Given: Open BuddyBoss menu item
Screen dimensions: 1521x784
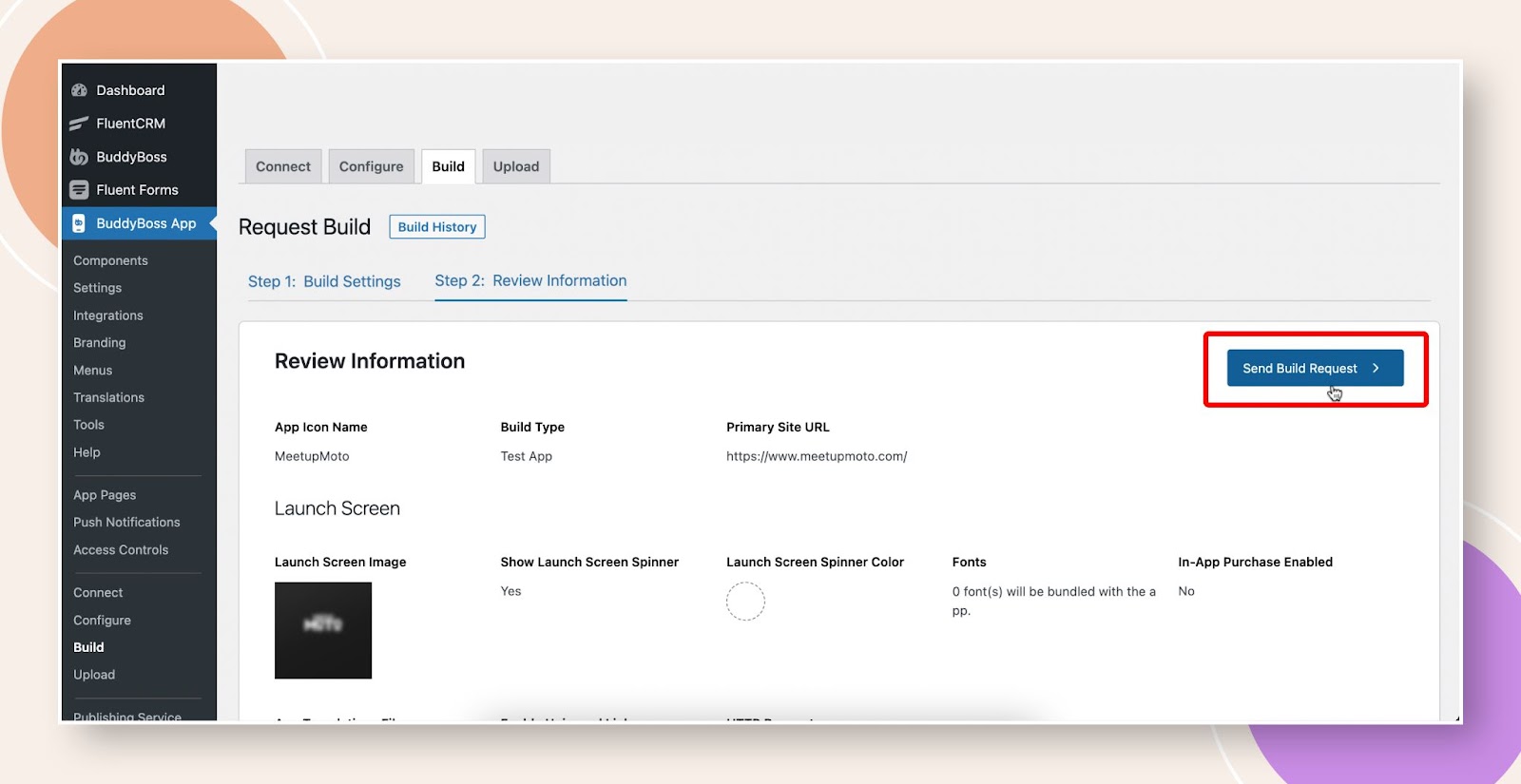Looking at the screenshot, I should (131, 157).
